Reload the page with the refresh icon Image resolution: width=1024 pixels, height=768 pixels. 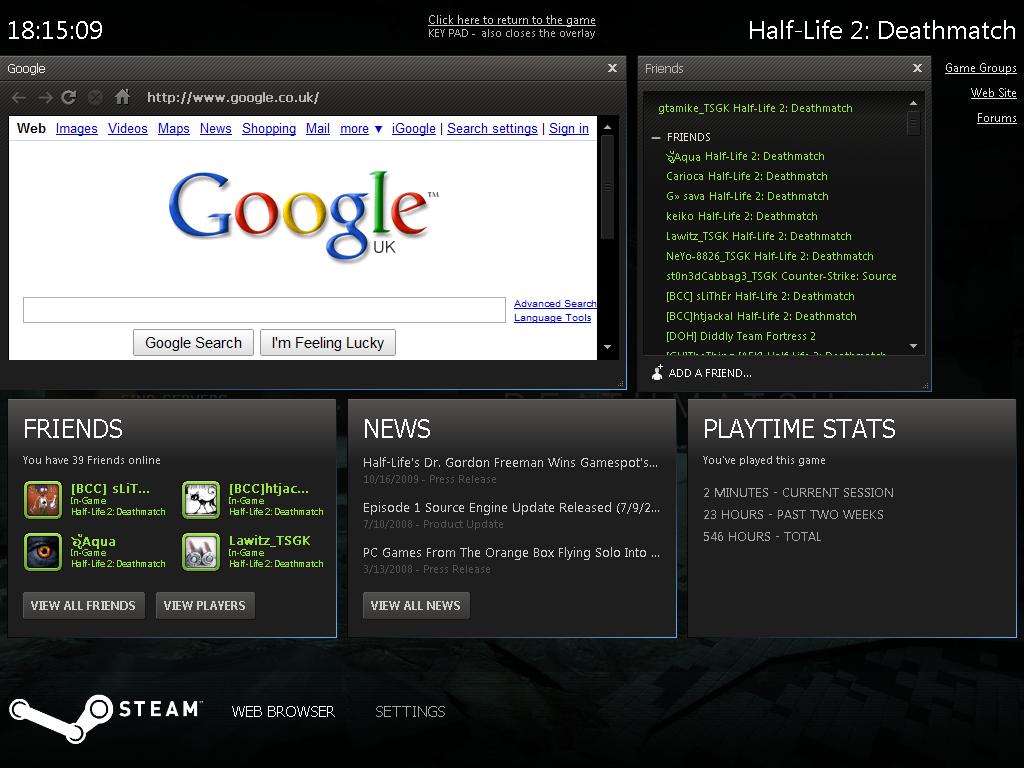point(69,97)
